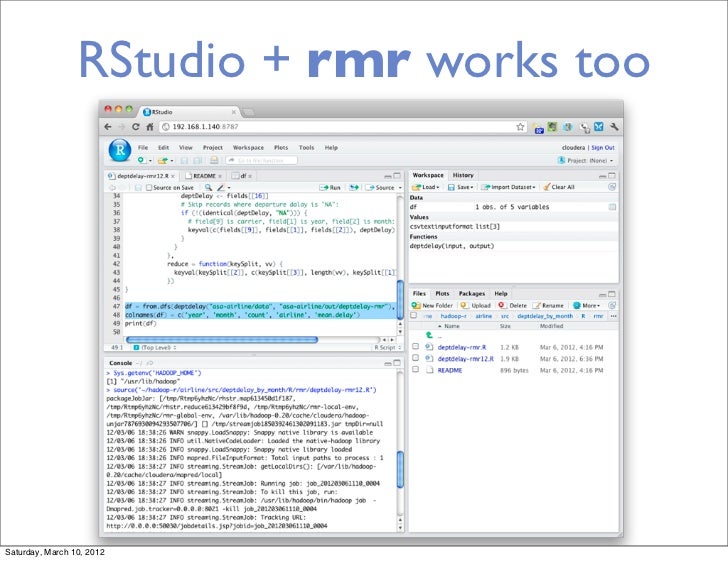The width and height of the screenshot is (728, 561).
Task: Click the Delete files button
Action: (513, 305)
